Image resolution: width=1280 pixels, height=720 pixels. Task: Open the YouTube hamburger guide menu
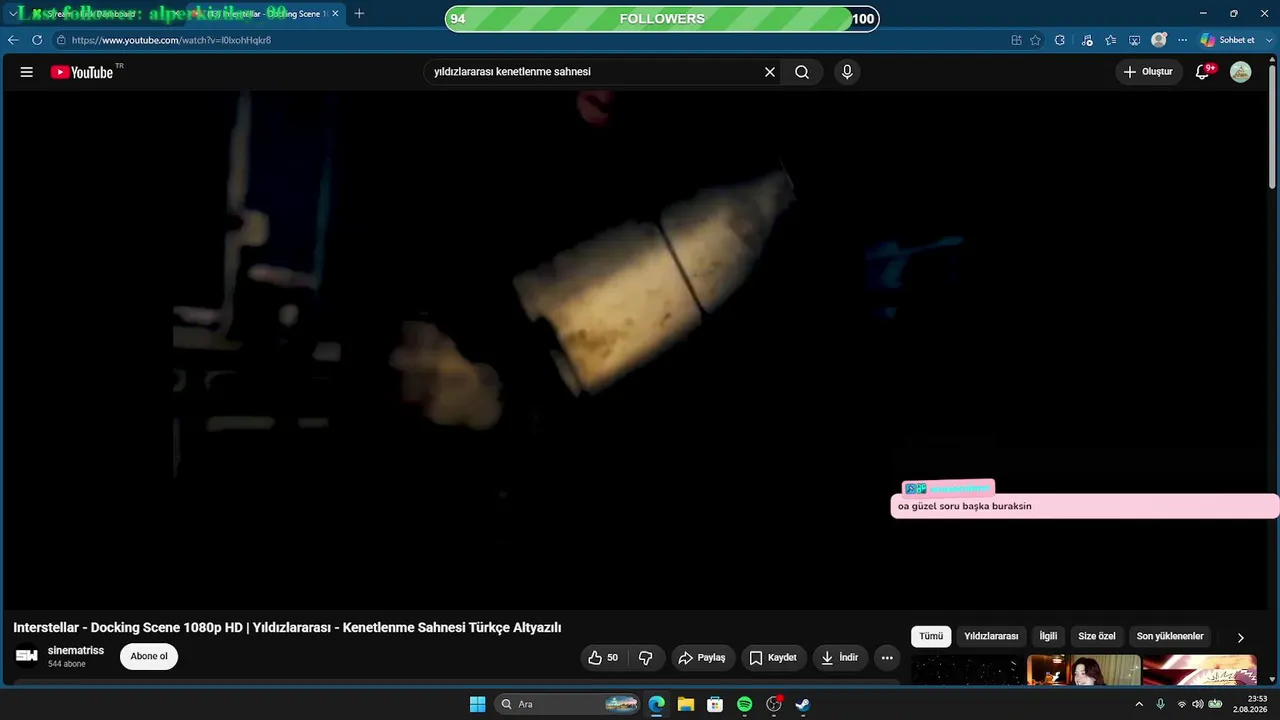[27, 72]
